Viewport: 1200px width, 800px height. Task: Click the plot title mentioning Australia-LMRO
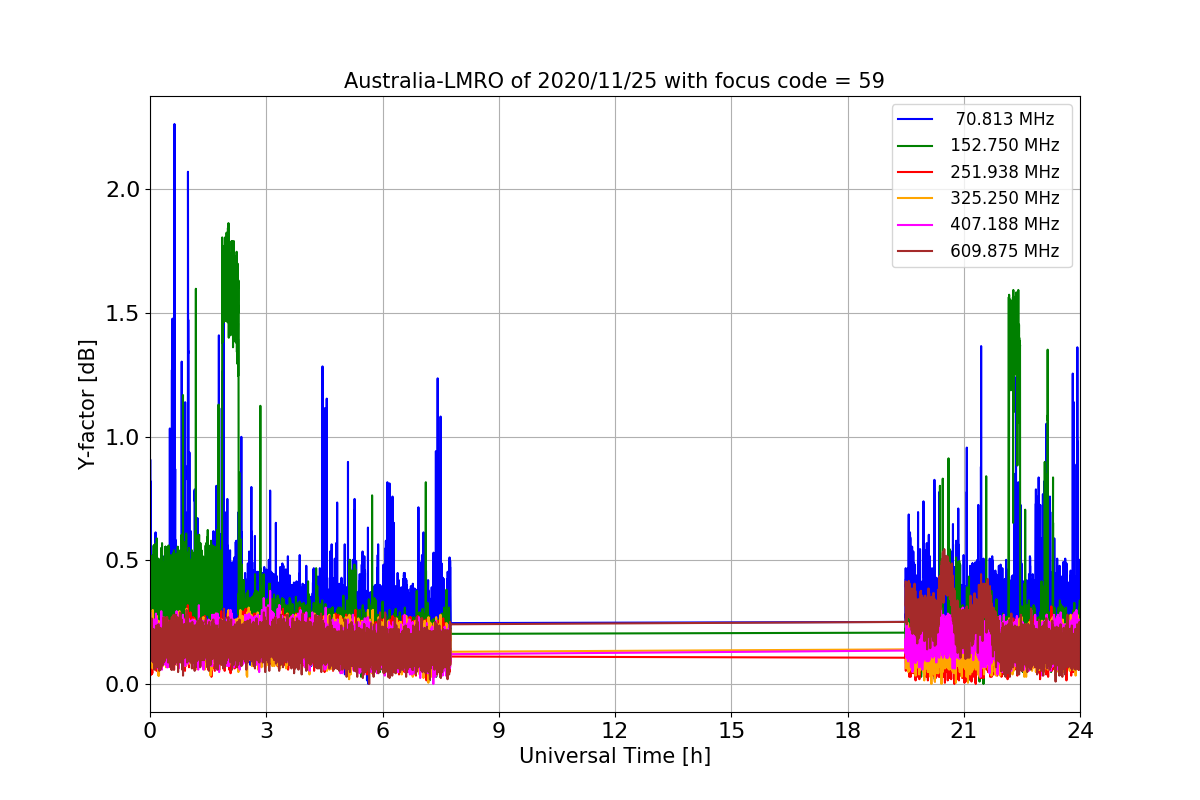coord(614,81)
